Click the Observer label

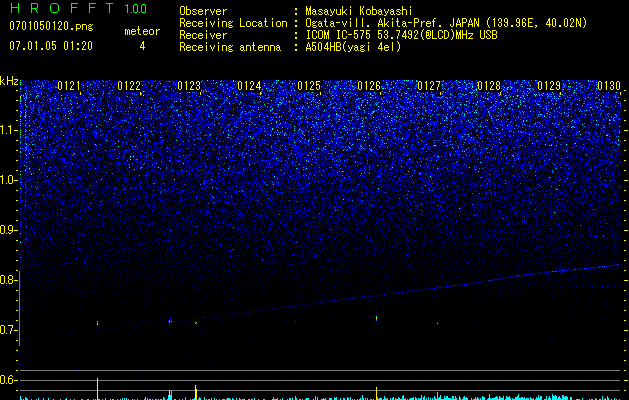(203, 11)
